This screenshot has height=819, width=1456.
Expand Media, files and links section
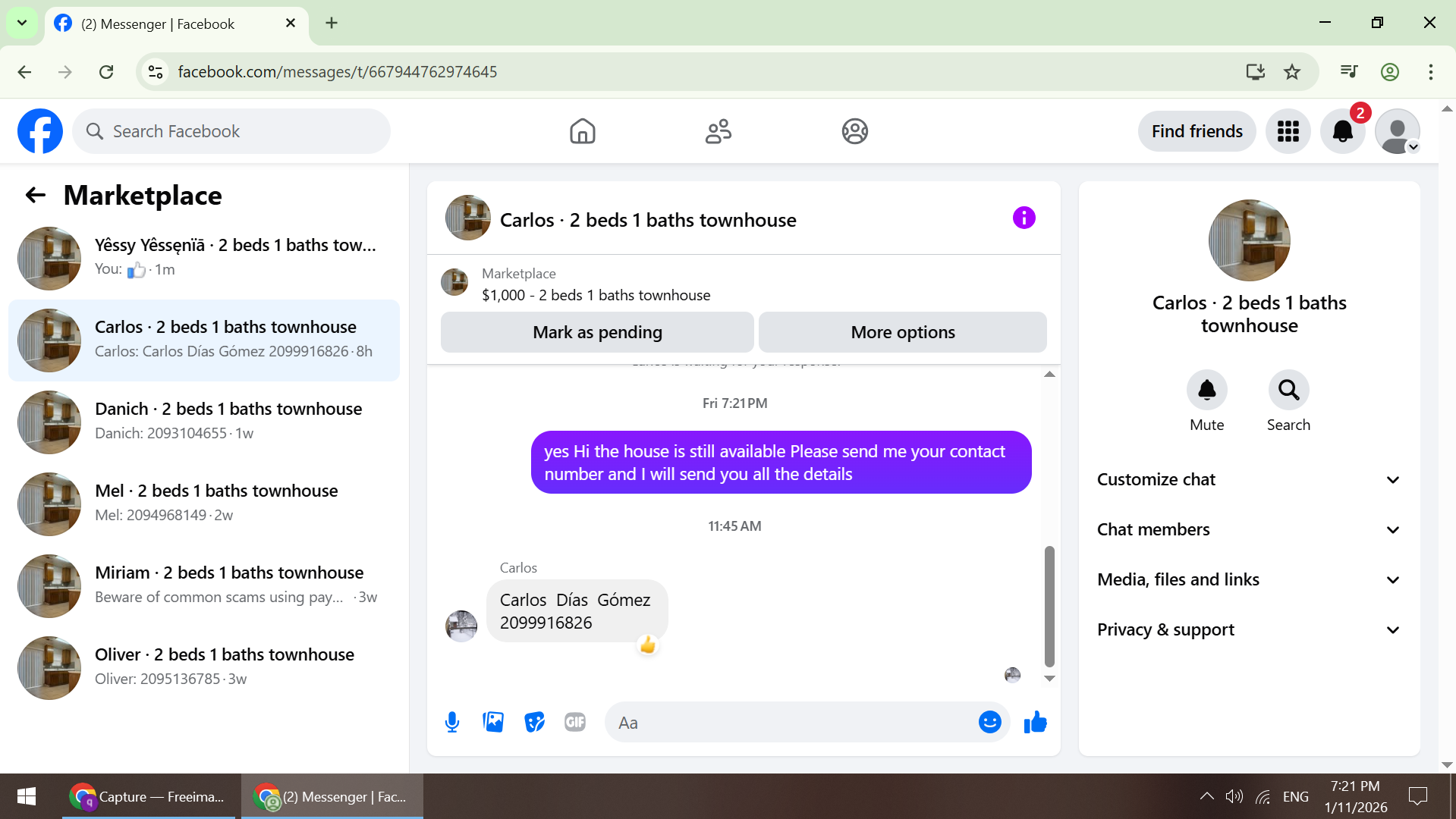[1249, 580]
